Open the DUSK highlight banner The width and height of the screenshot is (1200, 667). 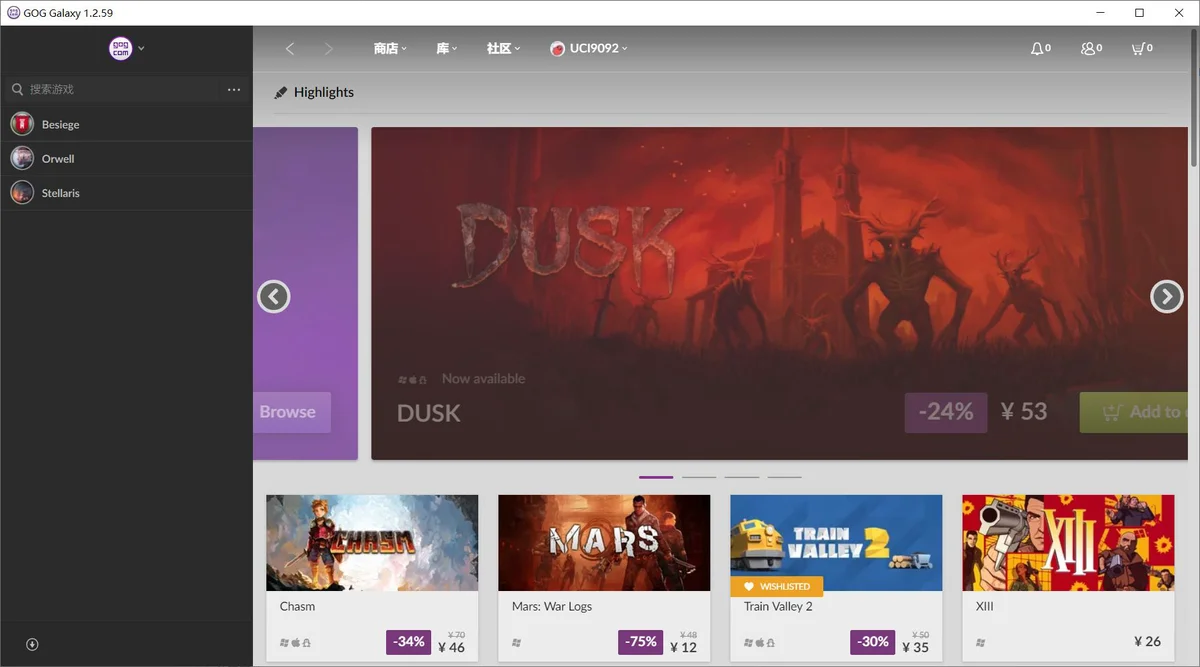[x=779, y=293]
